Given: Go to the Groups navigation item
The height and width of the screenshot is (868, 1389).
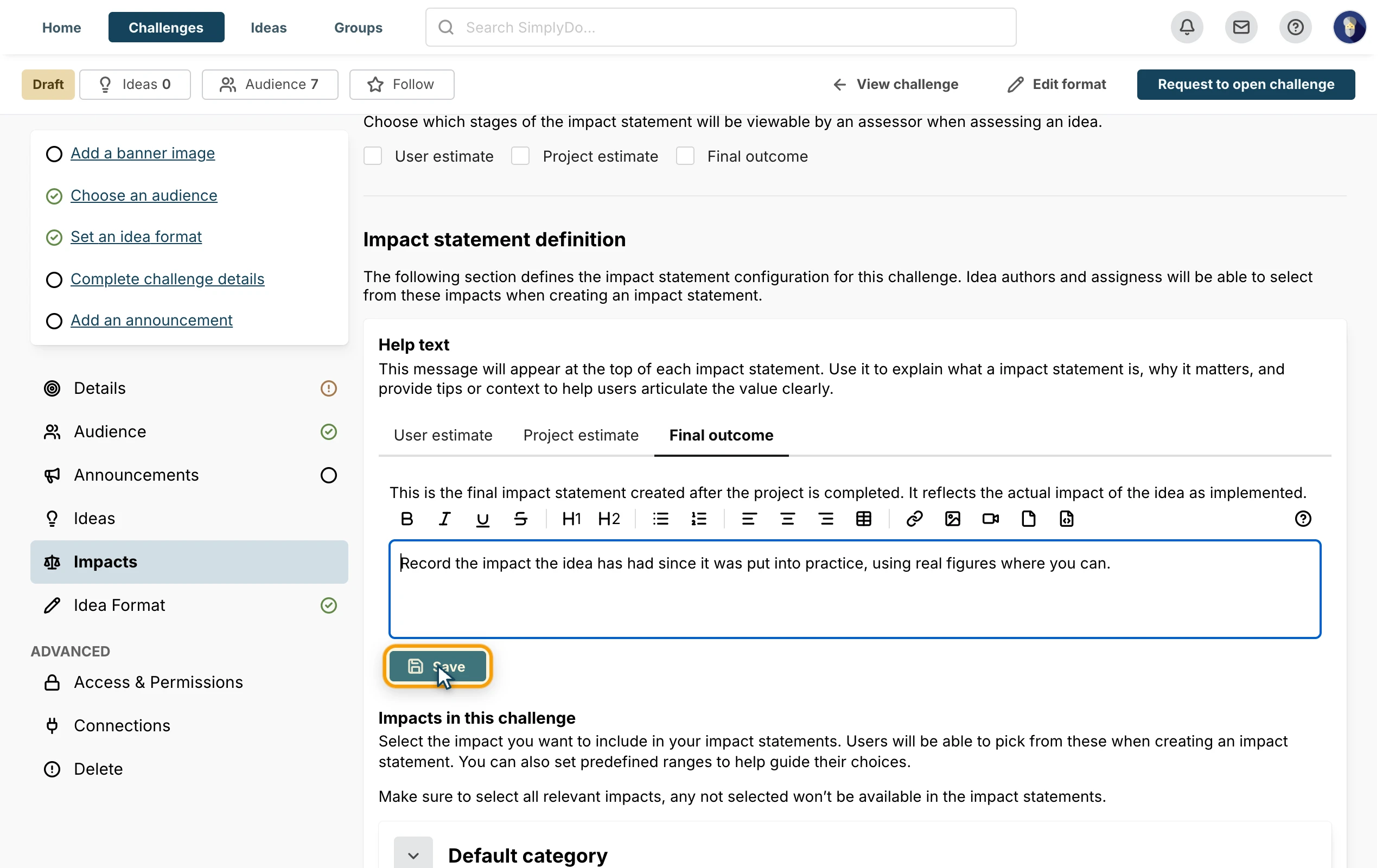Looking at the screenshot, I should click(x=358, y=28).
